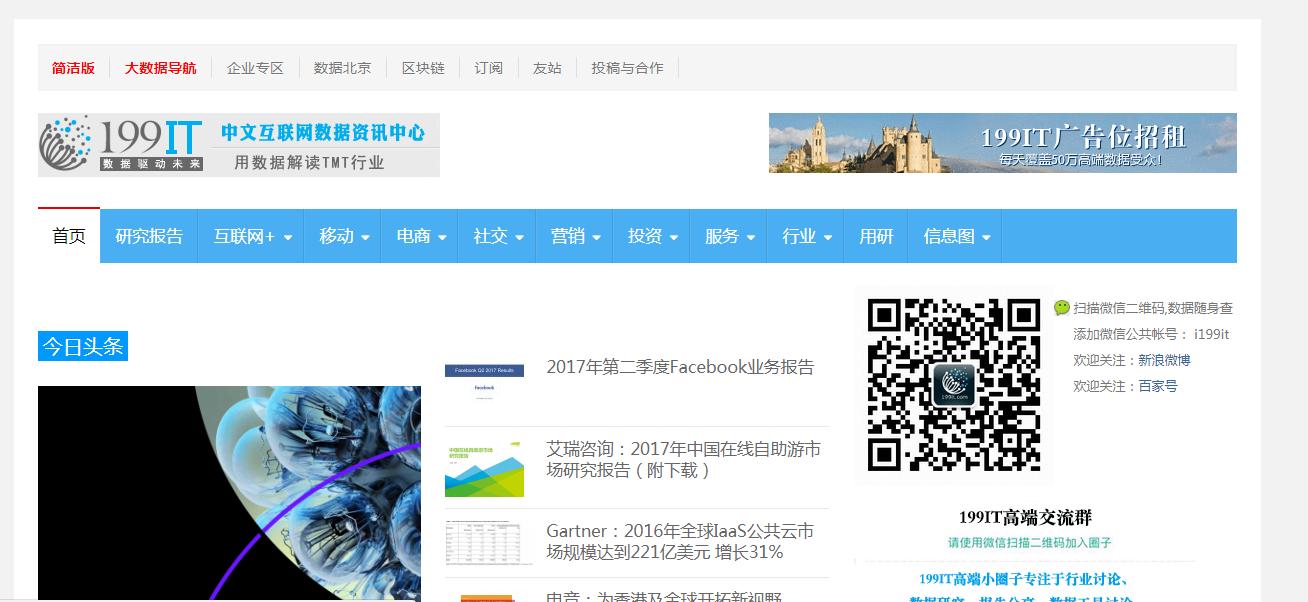Click the 艾瑞咨询 article chart thumbnail
Screen dimensions: 1308x602
[484, 465]
